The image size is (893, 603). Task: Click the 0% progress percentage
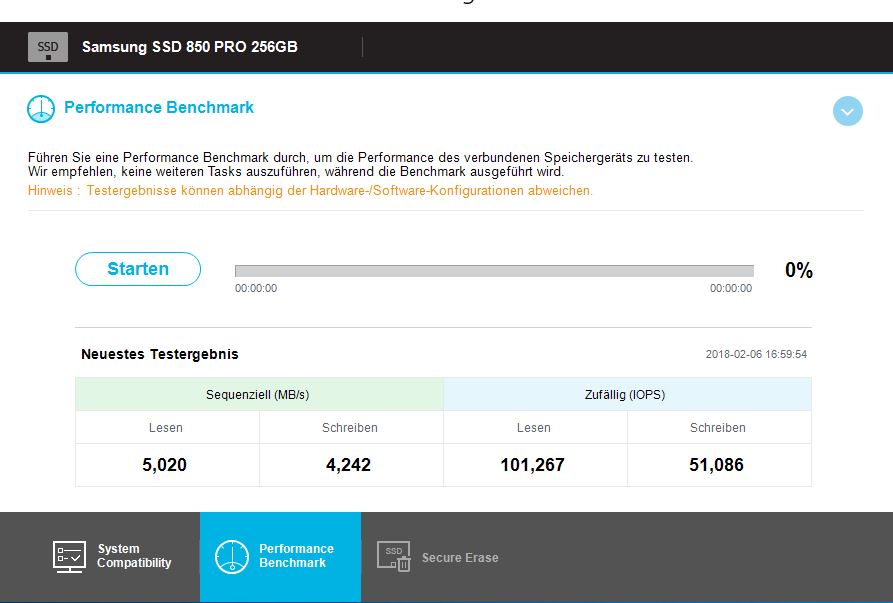pyautogui.click(x=799, y=270)
